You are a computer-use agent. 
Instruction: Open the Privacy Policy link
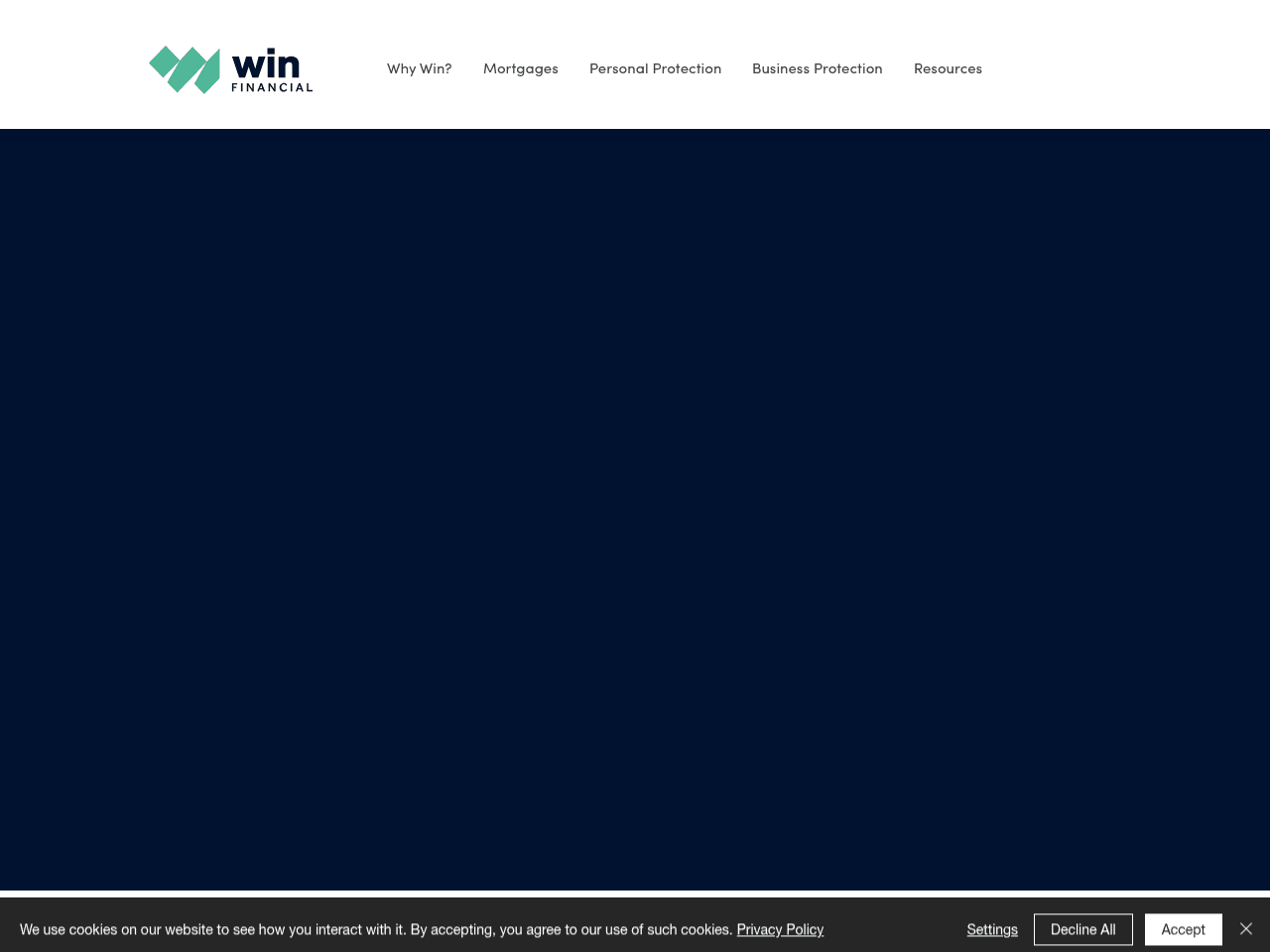pos(780,929)
